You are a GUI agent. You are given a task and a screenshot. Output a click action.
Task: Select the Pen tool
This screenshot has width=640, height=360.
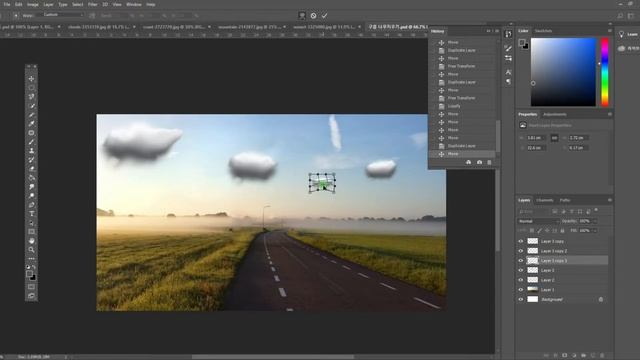(x=31, y=204)
